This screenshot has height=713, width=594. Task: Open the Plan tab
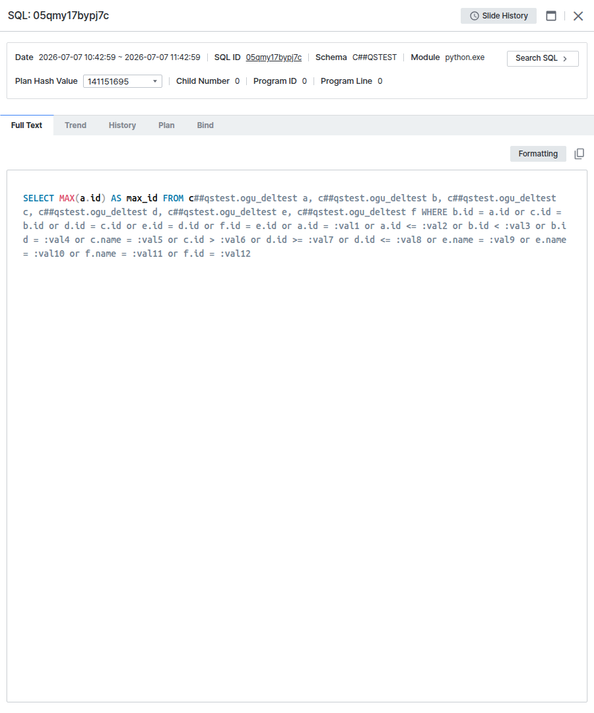[x=166, y=125]
